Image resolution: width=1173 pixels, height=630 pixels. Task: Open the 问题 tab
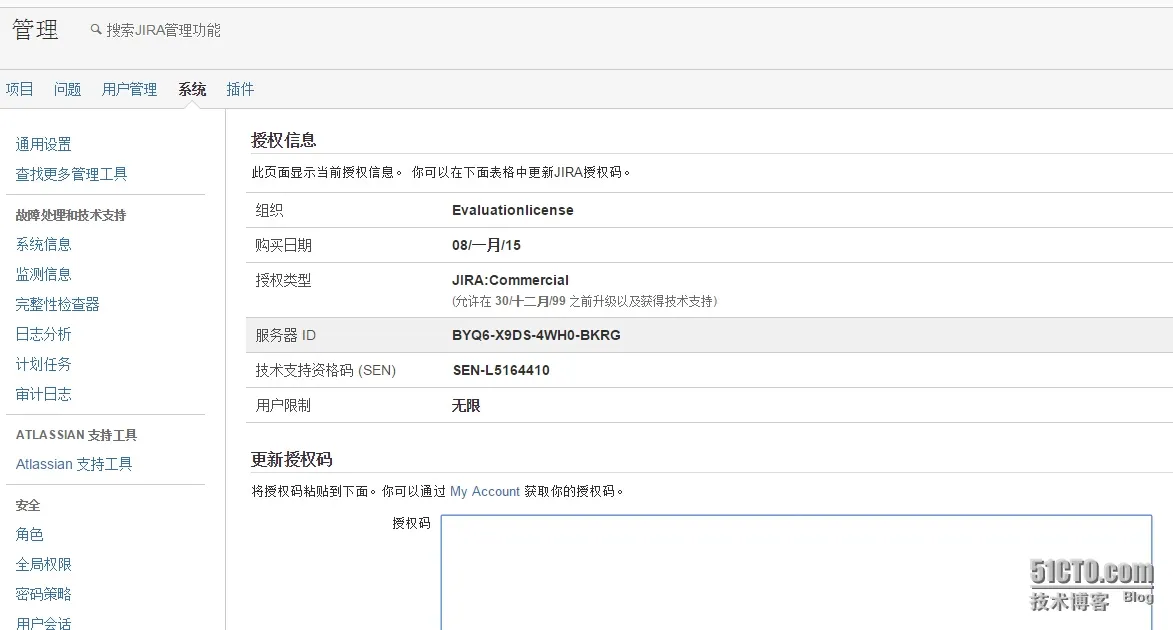(67, 89)
